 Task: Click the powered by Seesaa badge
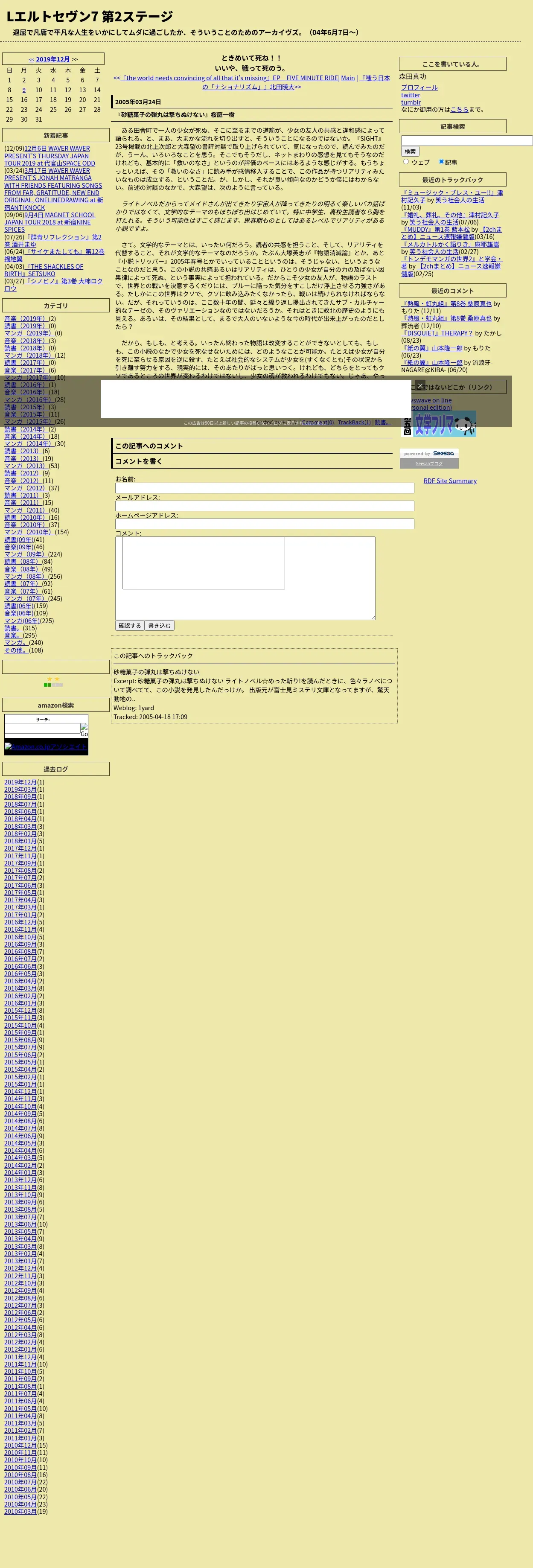coord(429,454)
